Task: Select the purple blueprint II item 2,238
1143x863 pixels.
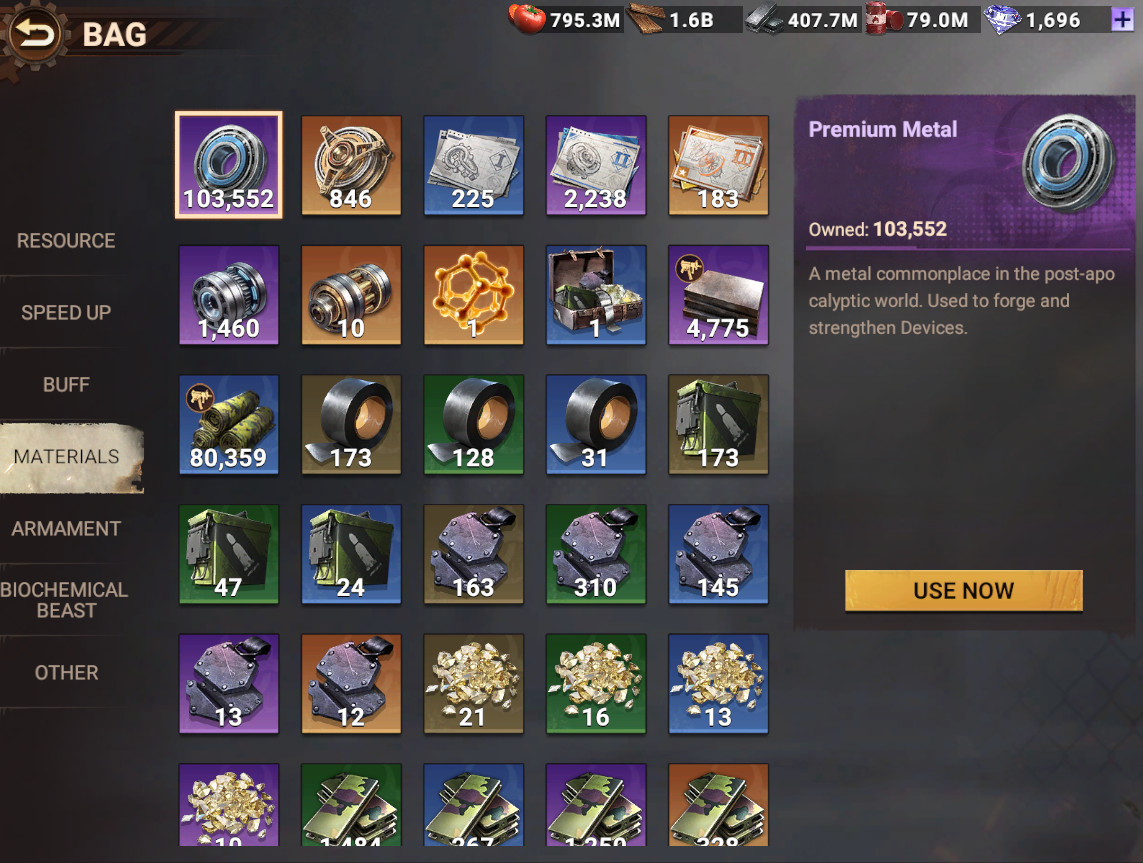Action: 596,165
